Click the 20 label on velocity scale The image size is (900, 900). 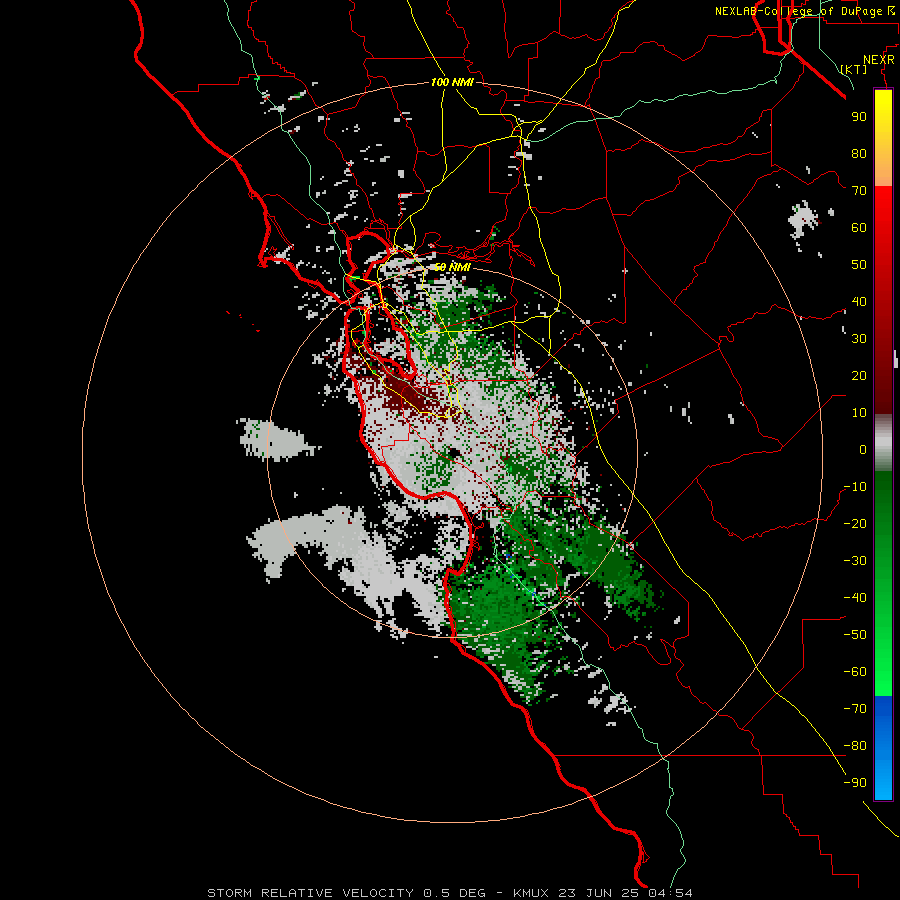pos(859,376)
